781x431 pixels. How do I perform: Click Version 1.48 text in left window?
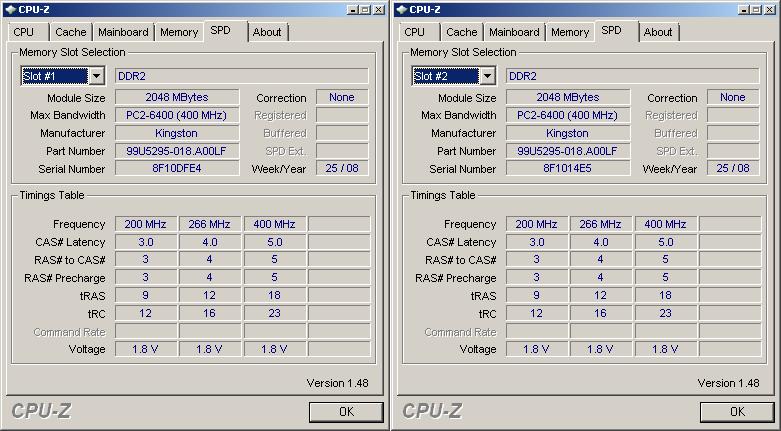pyautogui.click(x=337, y=383)
